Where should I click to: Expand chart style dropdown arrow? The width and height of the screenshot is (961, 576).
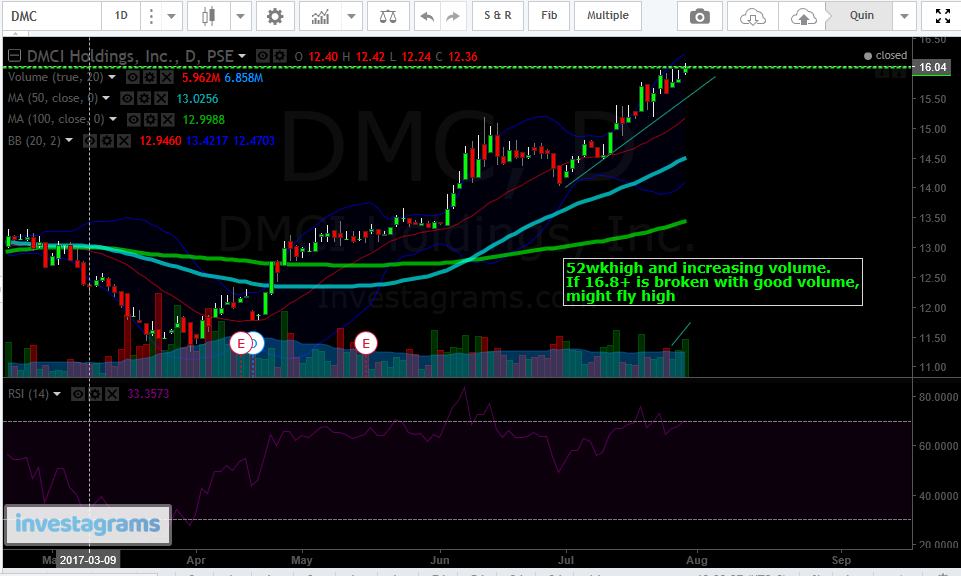click(x=241, y=16)
